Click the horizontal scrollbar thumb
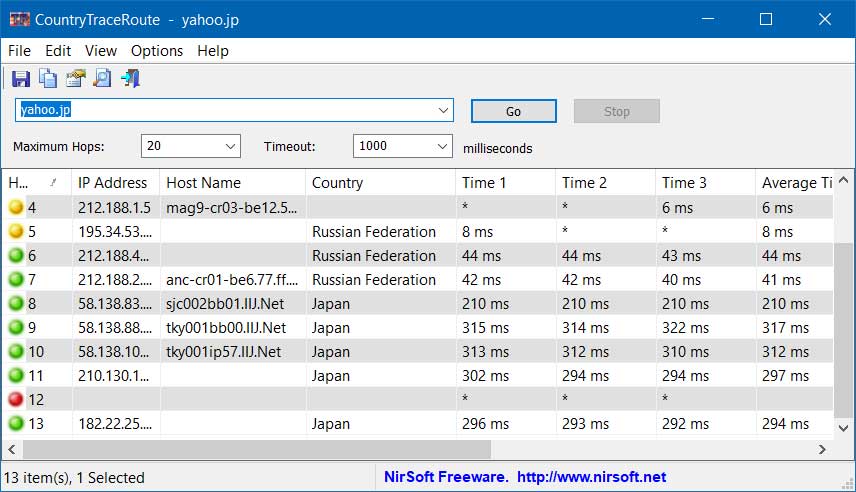Image resolution: width=856 pixels, height=492 pixels. point(257,449)
